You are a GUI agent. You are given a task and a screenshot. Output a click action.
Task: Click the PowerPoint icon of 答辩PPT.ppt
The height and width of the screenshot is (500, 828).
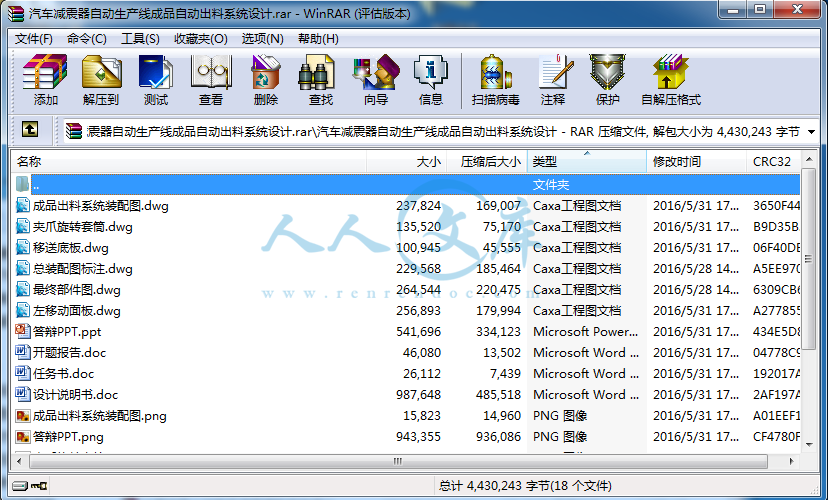point(23,331)
